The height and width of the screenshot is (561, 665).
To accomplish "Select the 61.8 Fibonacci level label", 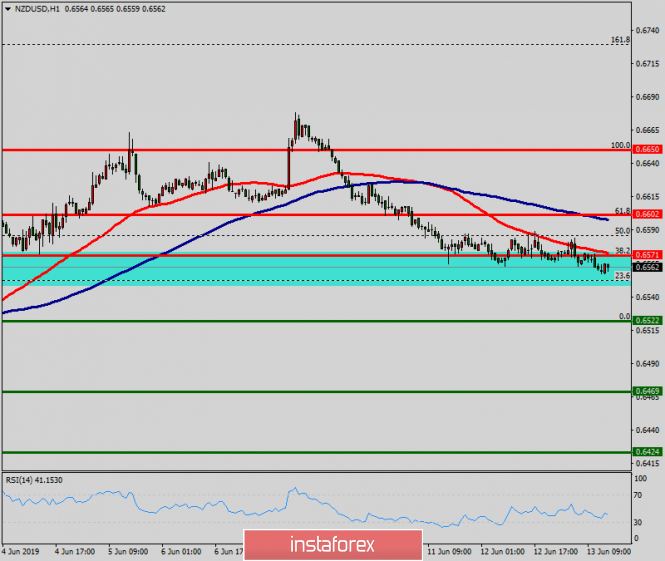I will 621,211.
